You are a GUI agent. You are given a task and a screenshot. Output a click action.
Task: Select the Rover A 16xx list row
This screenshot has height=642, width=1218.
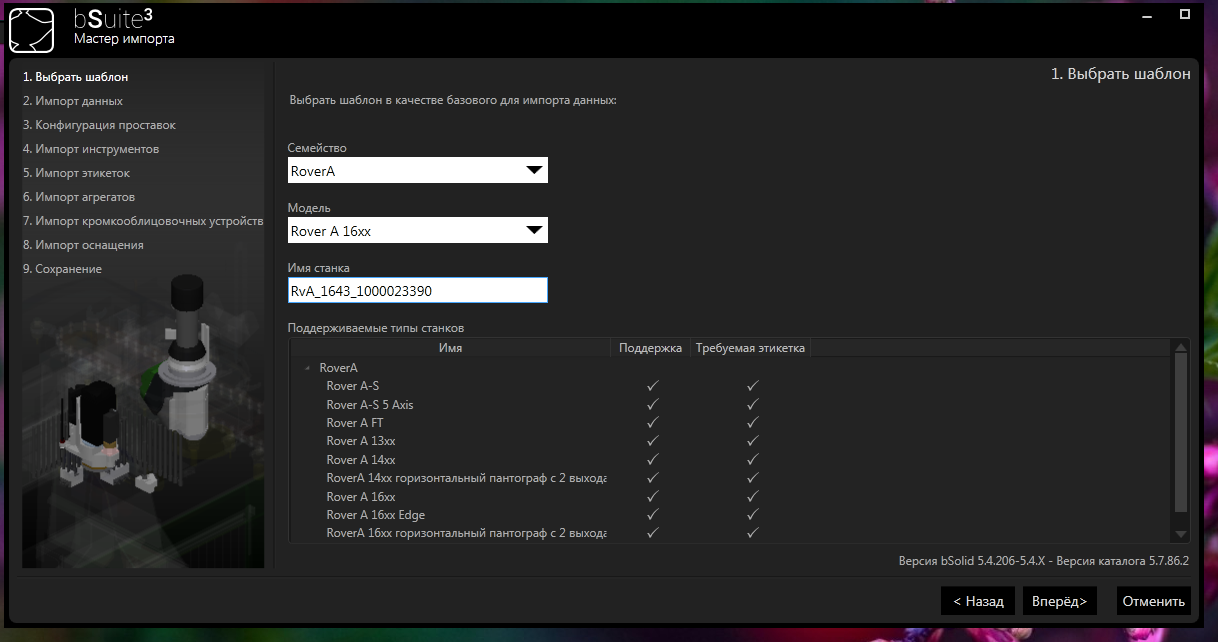730,497
